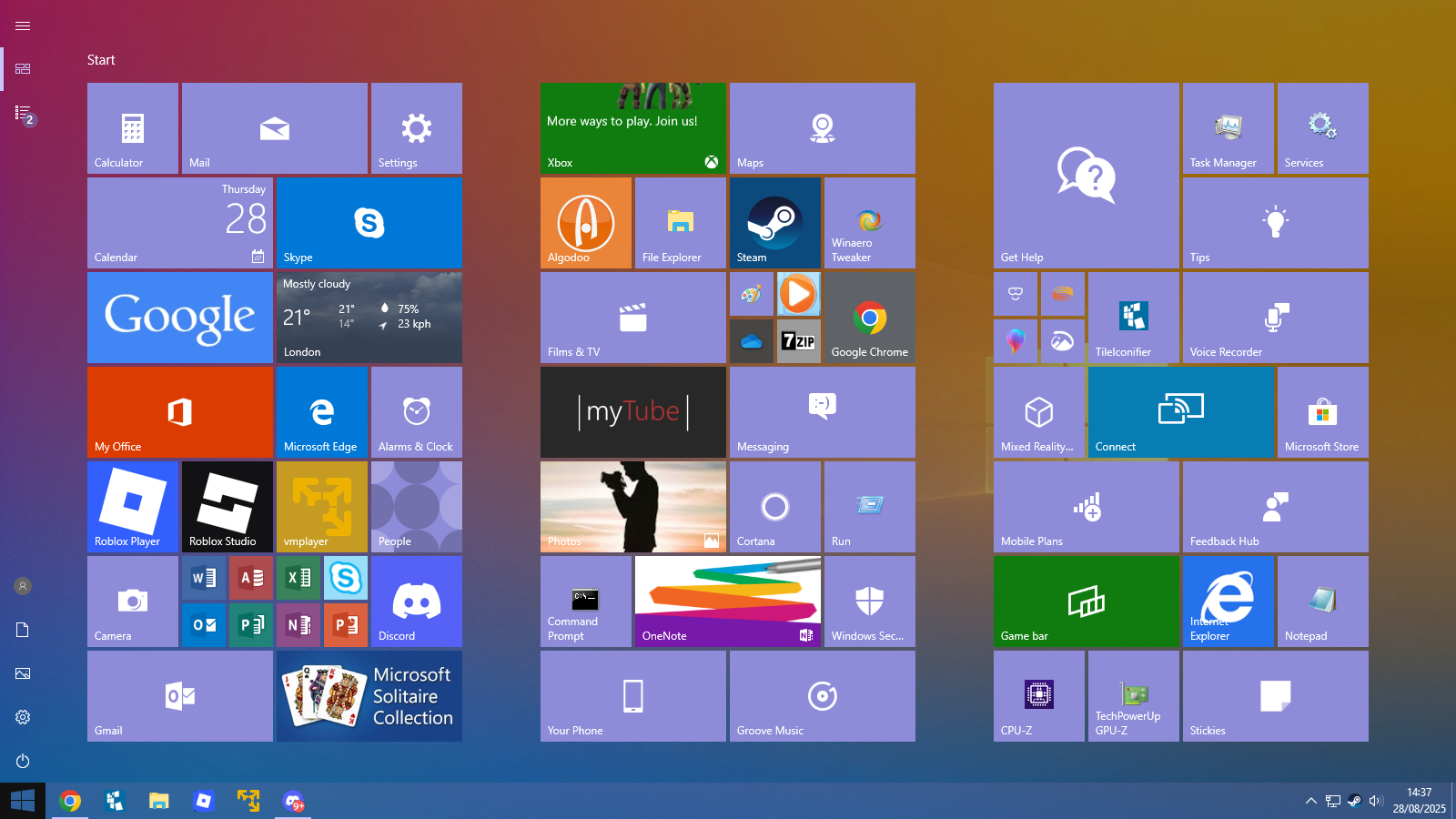1456x819 pixels.
Task: Open the Services tile
Action: 1323,128
